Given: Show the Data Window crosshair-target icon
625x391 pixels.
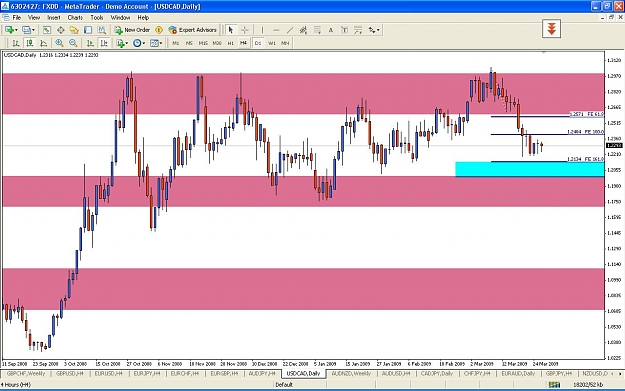Looking at the screenshot, I should point(61,30).
